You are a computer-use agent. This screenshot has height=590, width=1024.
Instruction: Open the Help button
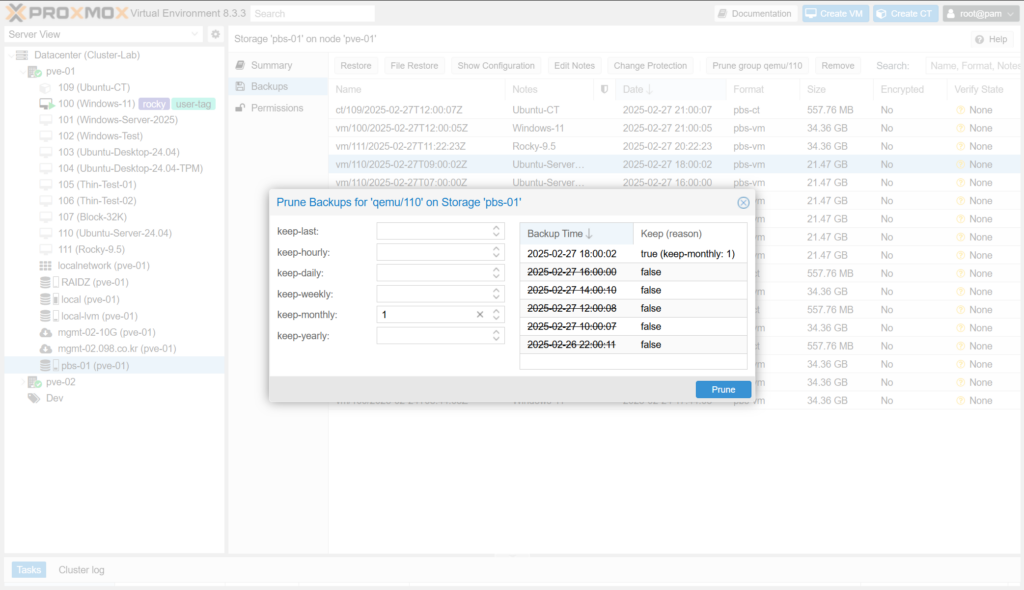click(991, 39)
